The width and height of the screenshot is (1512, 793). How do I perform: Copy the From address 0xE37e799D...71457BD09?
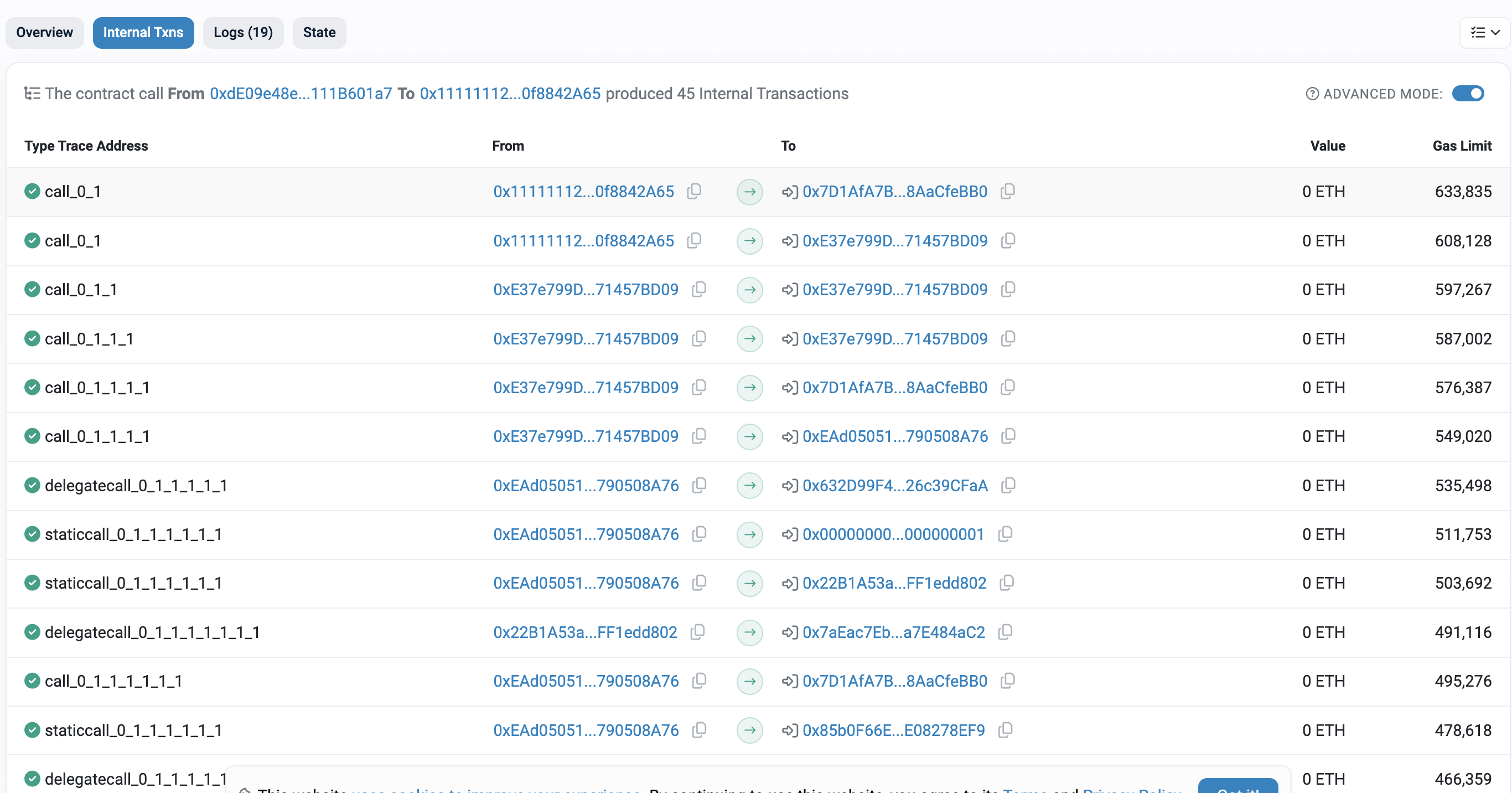[698, 290]
